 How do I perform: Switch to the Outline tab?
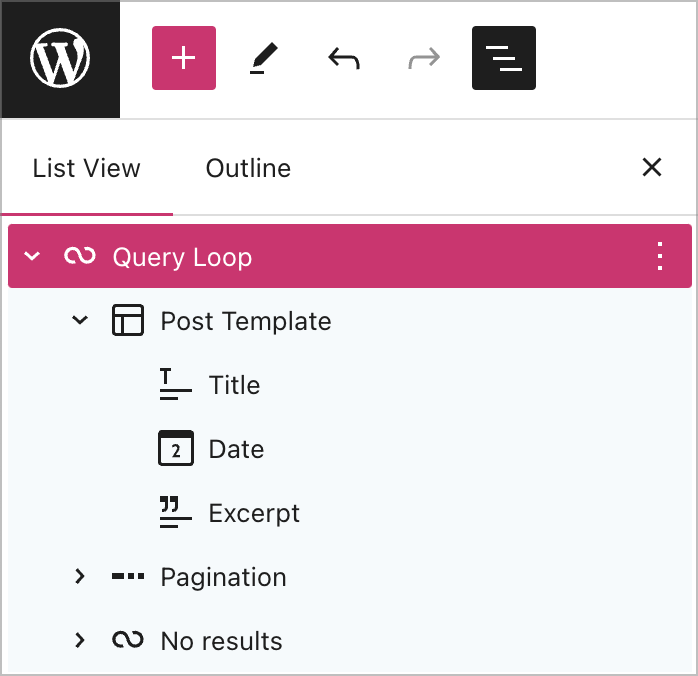[248, 168]
